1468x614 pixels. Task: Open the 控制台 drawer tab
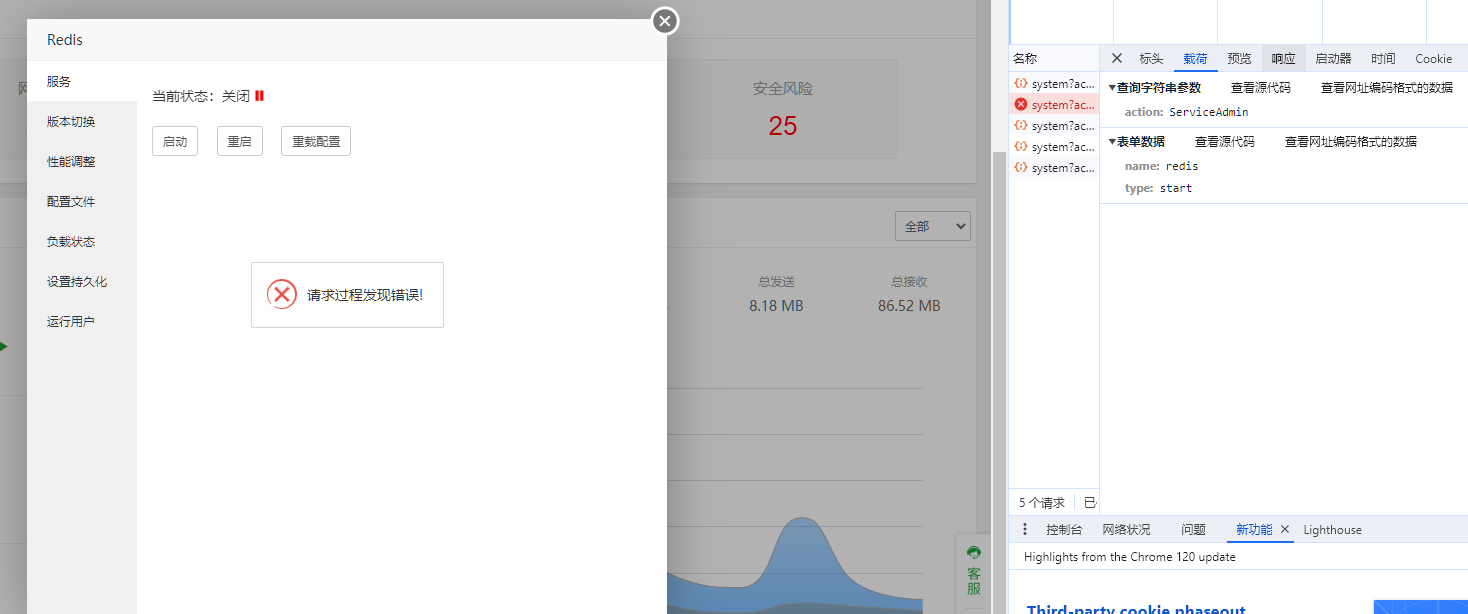coord(1064,530)
